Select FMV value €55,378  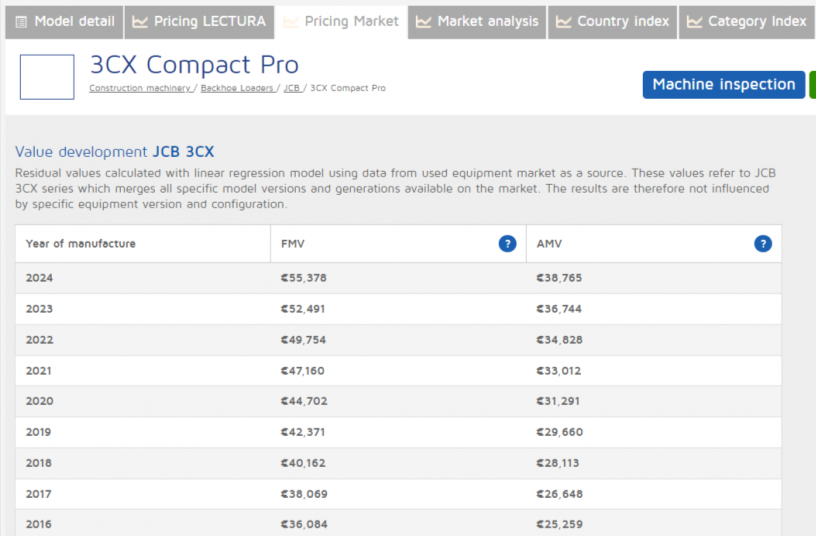point(303,278)
